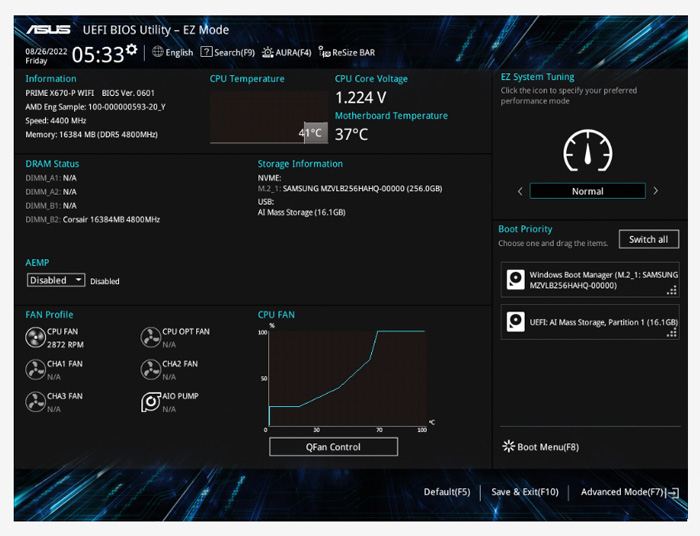Click the CPU OPT FAN icon
Screen dimensions: 700x536
click(150, 338)
